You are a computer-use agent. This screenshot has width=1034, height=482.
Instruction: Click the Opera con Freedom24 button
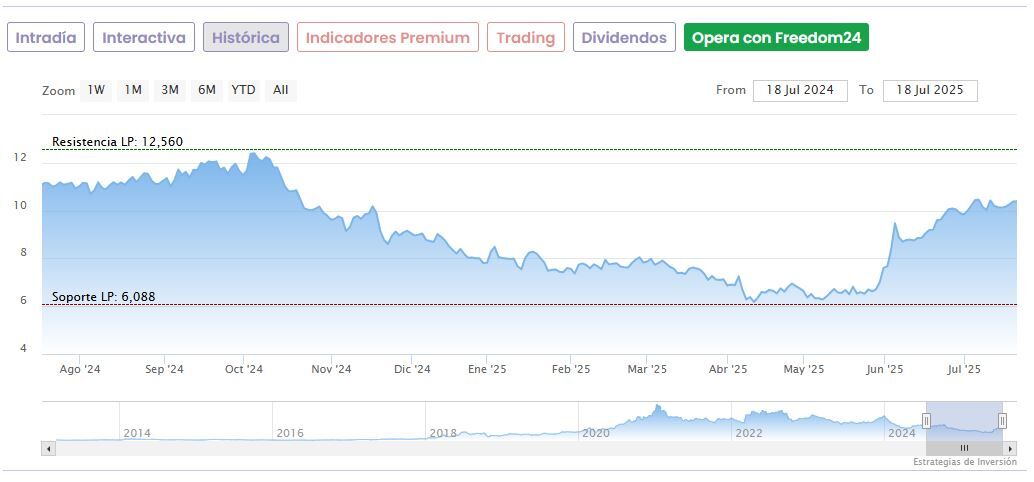[x=776, y=38]
